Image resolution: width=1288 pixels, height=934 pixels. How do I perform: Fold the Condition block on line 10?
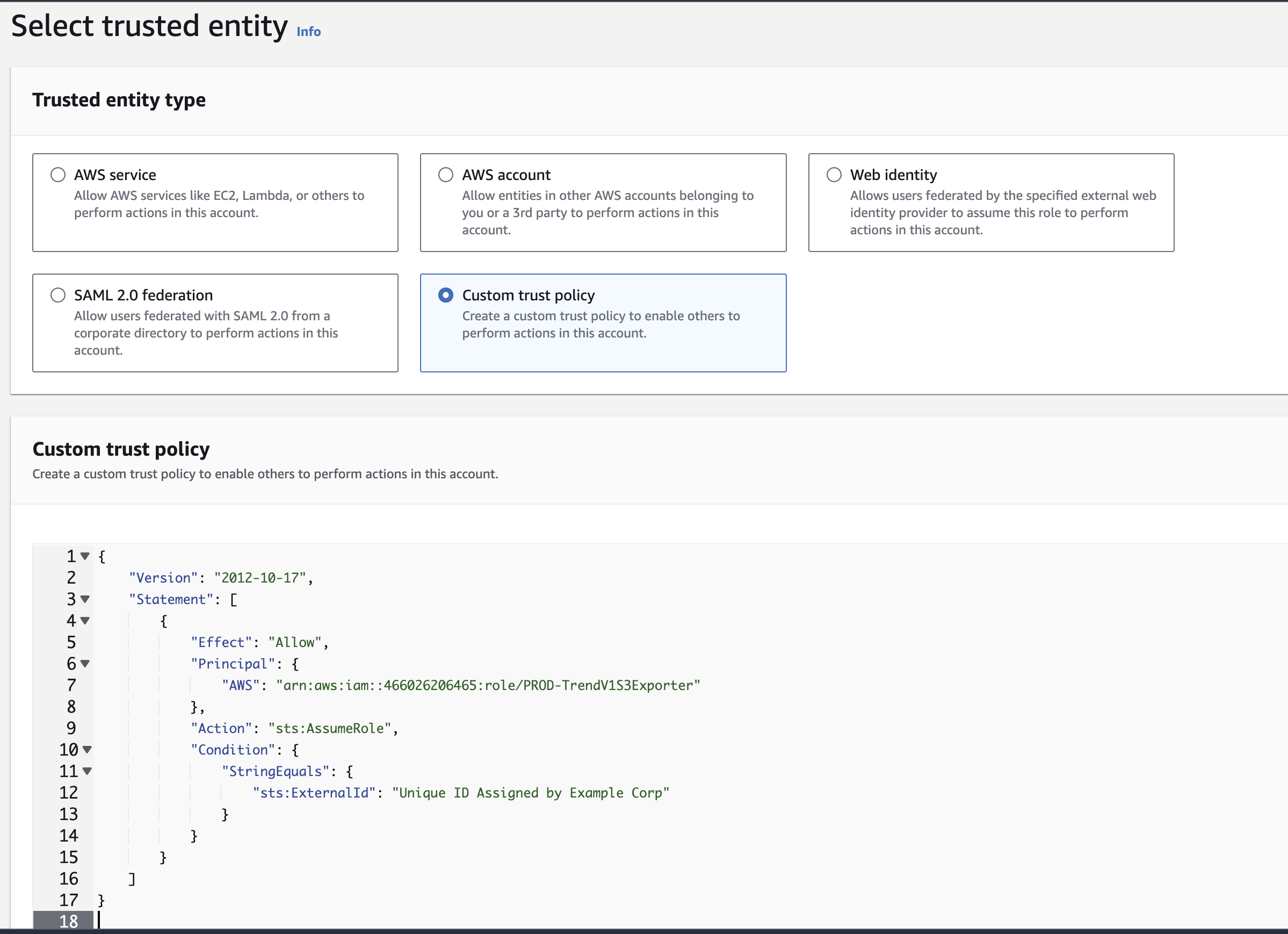click(87, 750)
